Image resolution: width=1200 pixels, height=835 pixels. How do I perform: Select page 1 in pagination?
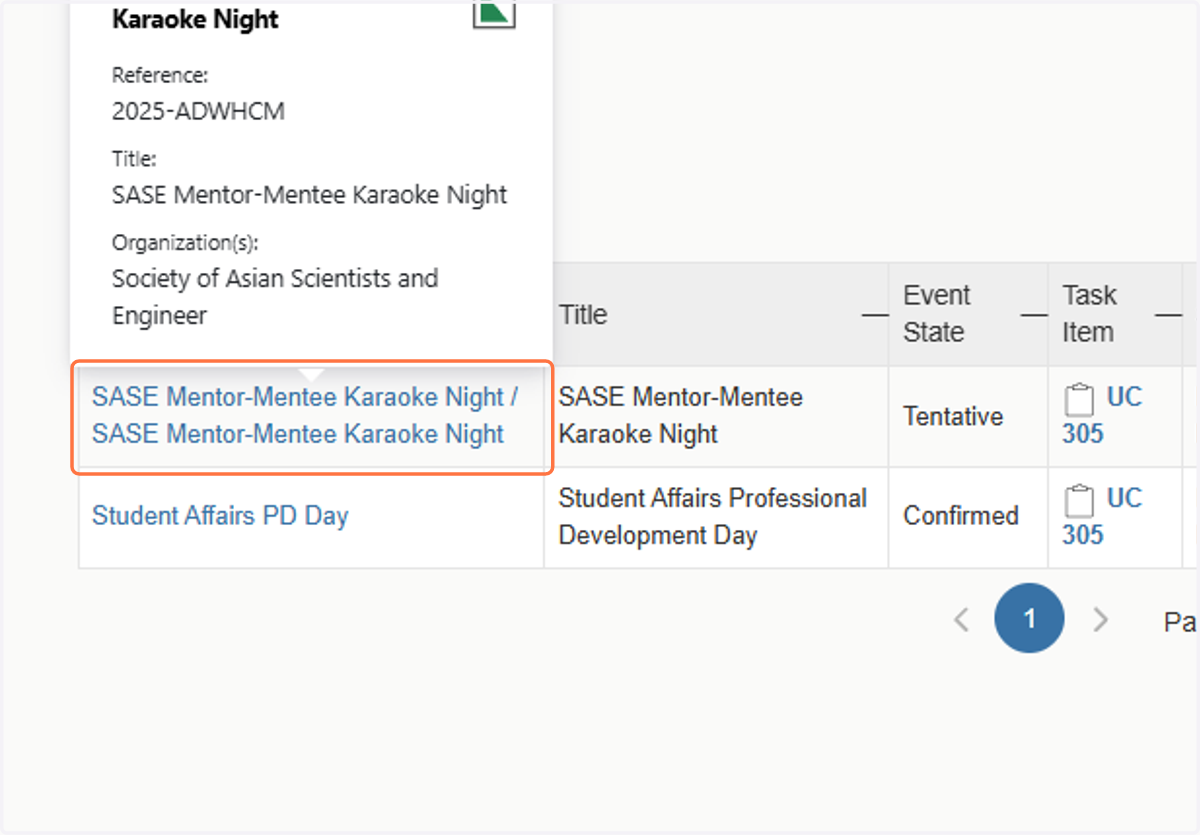tap(1029, 619)
